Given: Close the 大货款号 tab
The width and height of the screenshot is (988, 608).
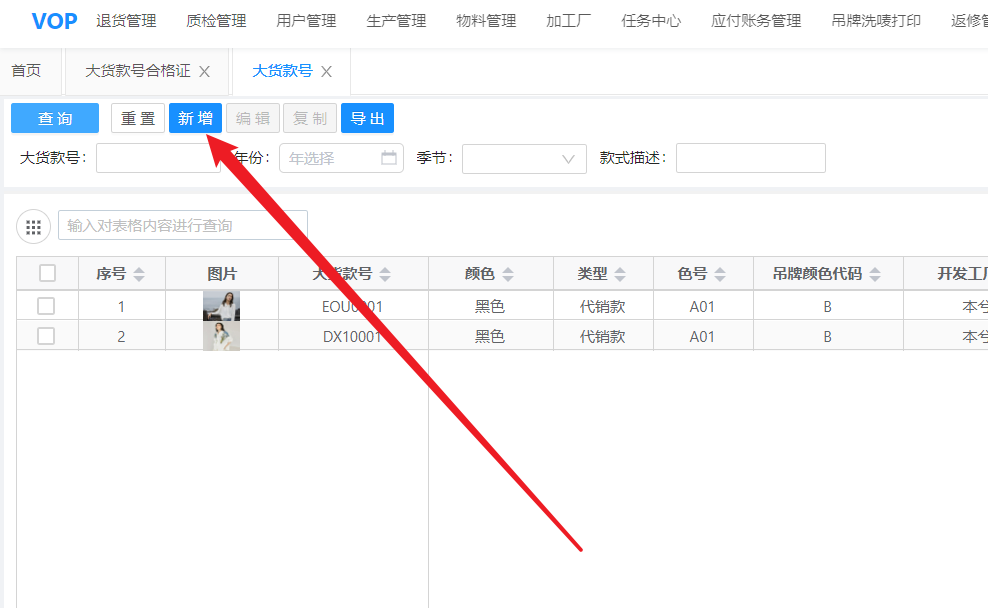Looking at the screenshot, I should 326,72.
